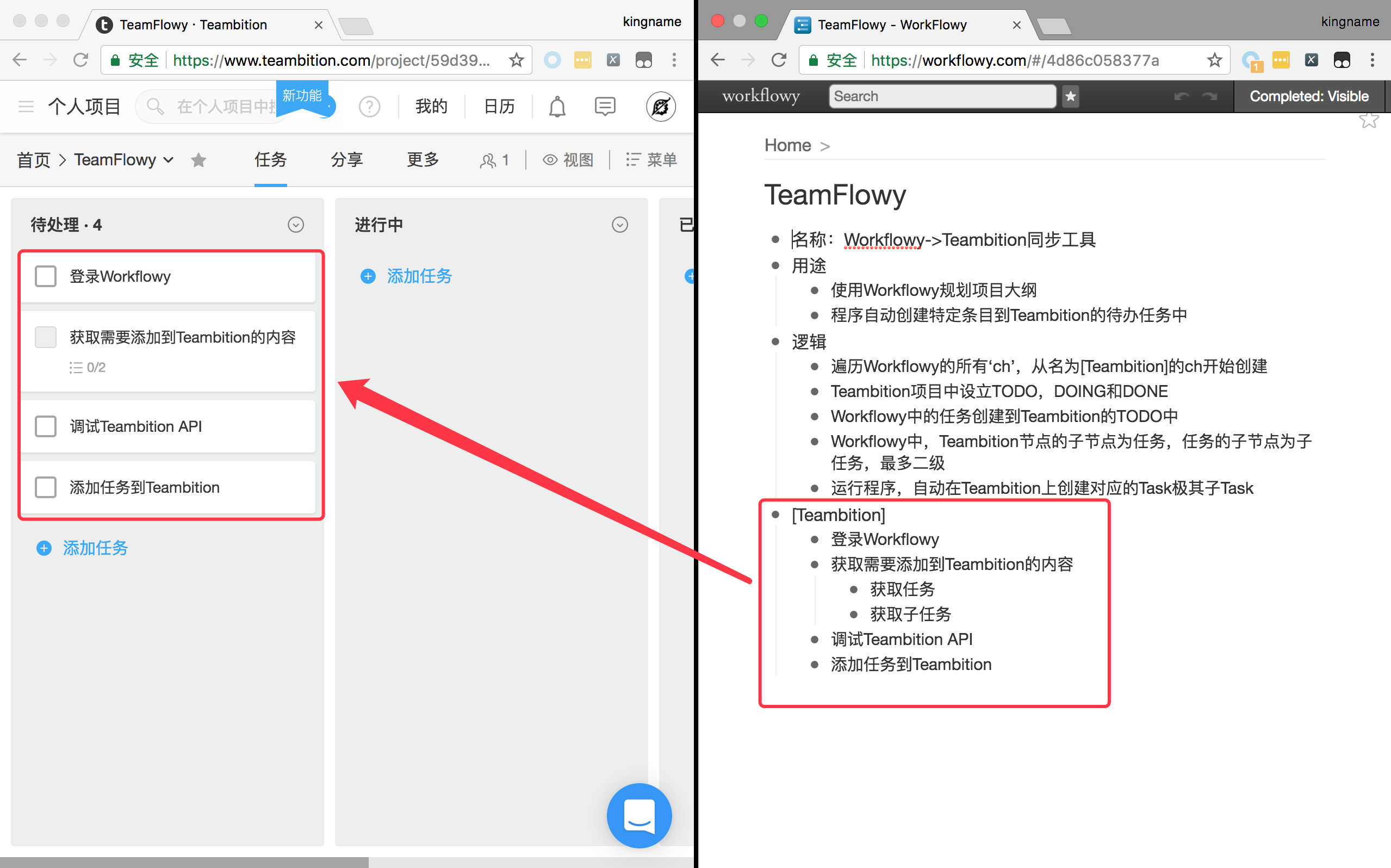Toggle the Completed: Visible setting
This screenshot has width=1391, height=868.
click(1308, 96)
